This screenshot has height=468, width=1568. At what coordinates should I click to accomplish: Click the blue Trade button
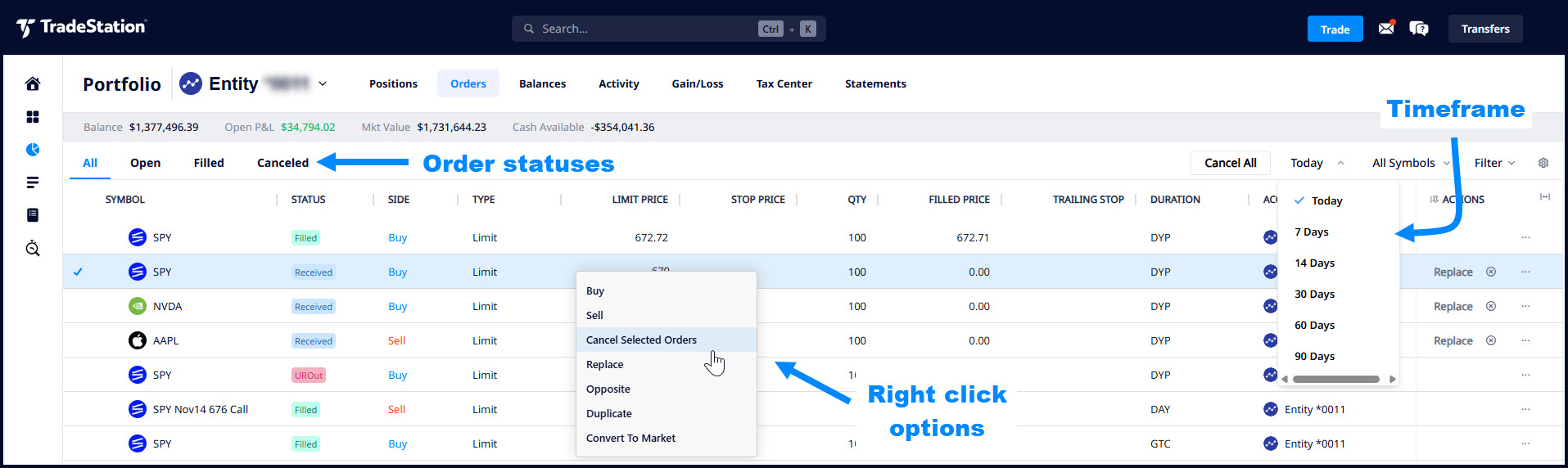click(x=1335, y=29)
